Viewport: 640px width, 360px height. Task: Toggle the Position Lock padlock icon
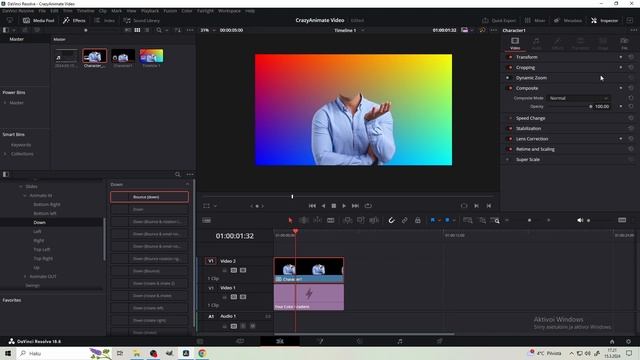418,220
